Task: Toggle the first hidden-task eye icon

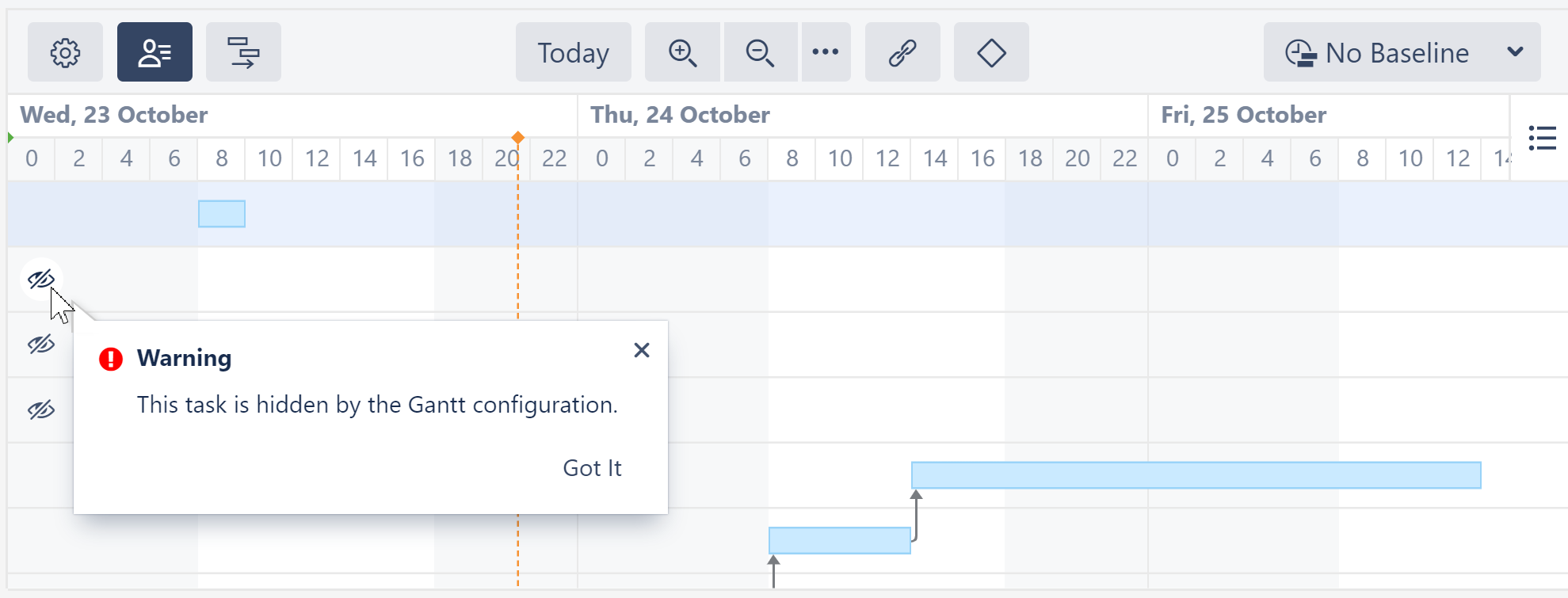Action: coord(41,279)
